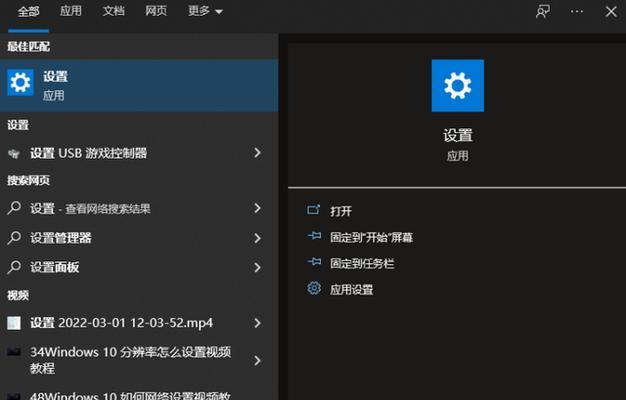Switch to the 文档 tab
Image resolution: width=626 pixels, height=400 pixels.
(113, 11)
